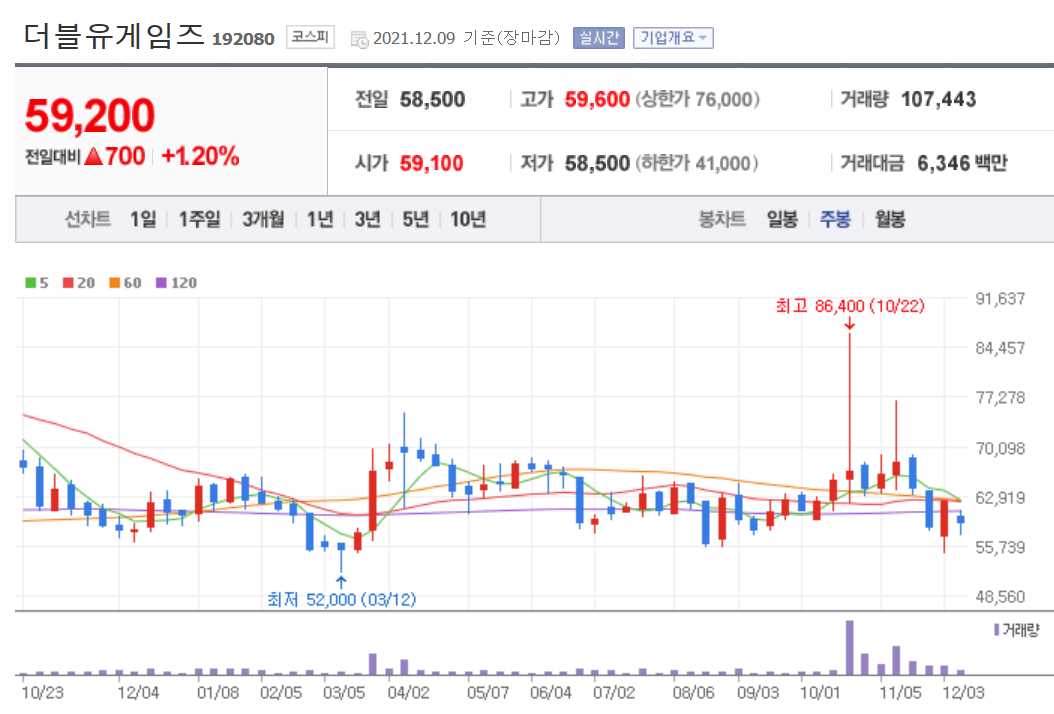
Task: Click the green 5-period moving average swatch
Action: pos(30,283)
